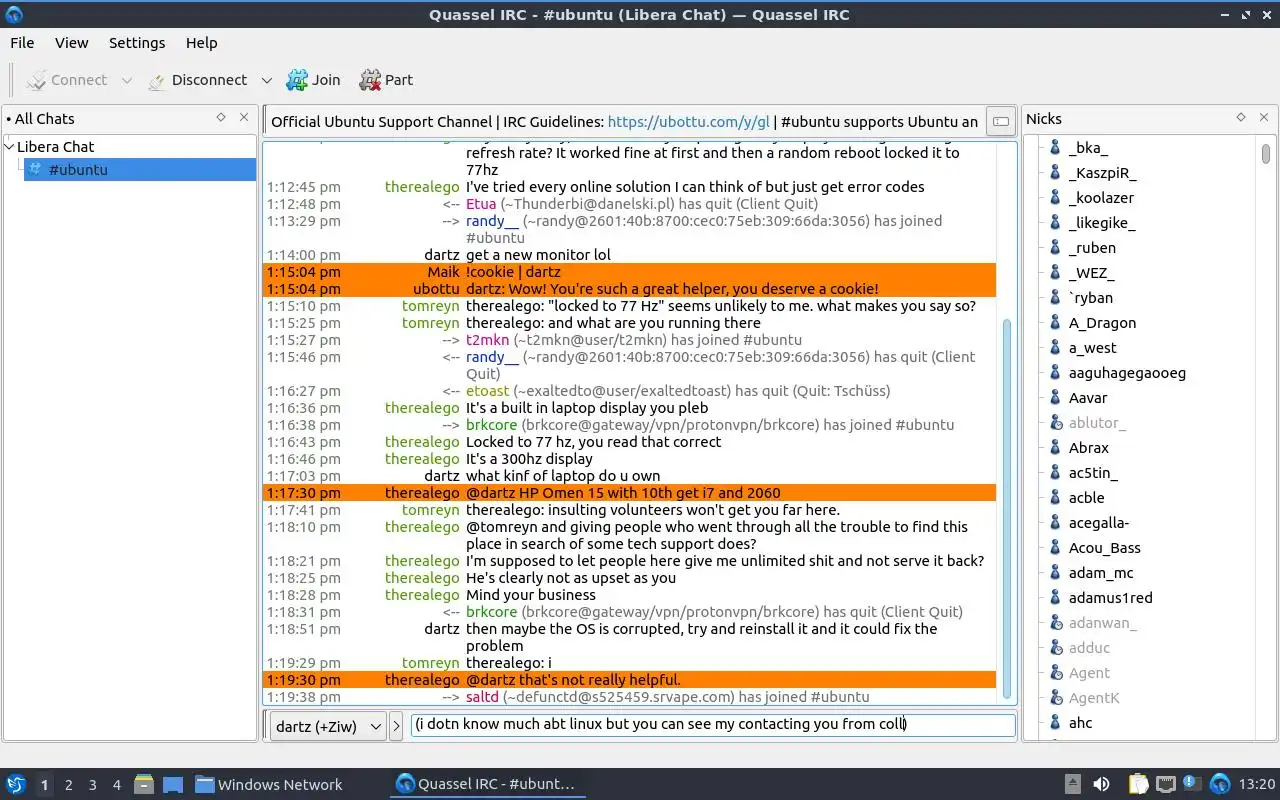1280x800 pixels.
Task: Click the 13:20 clock
Action: coord(1256,784)
